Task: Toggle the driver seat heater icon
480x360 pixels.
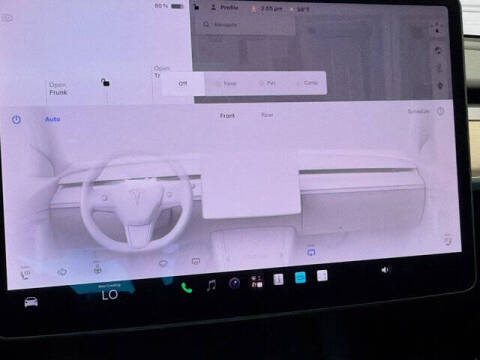Action: pyautogui.click(x=25, y=274)
